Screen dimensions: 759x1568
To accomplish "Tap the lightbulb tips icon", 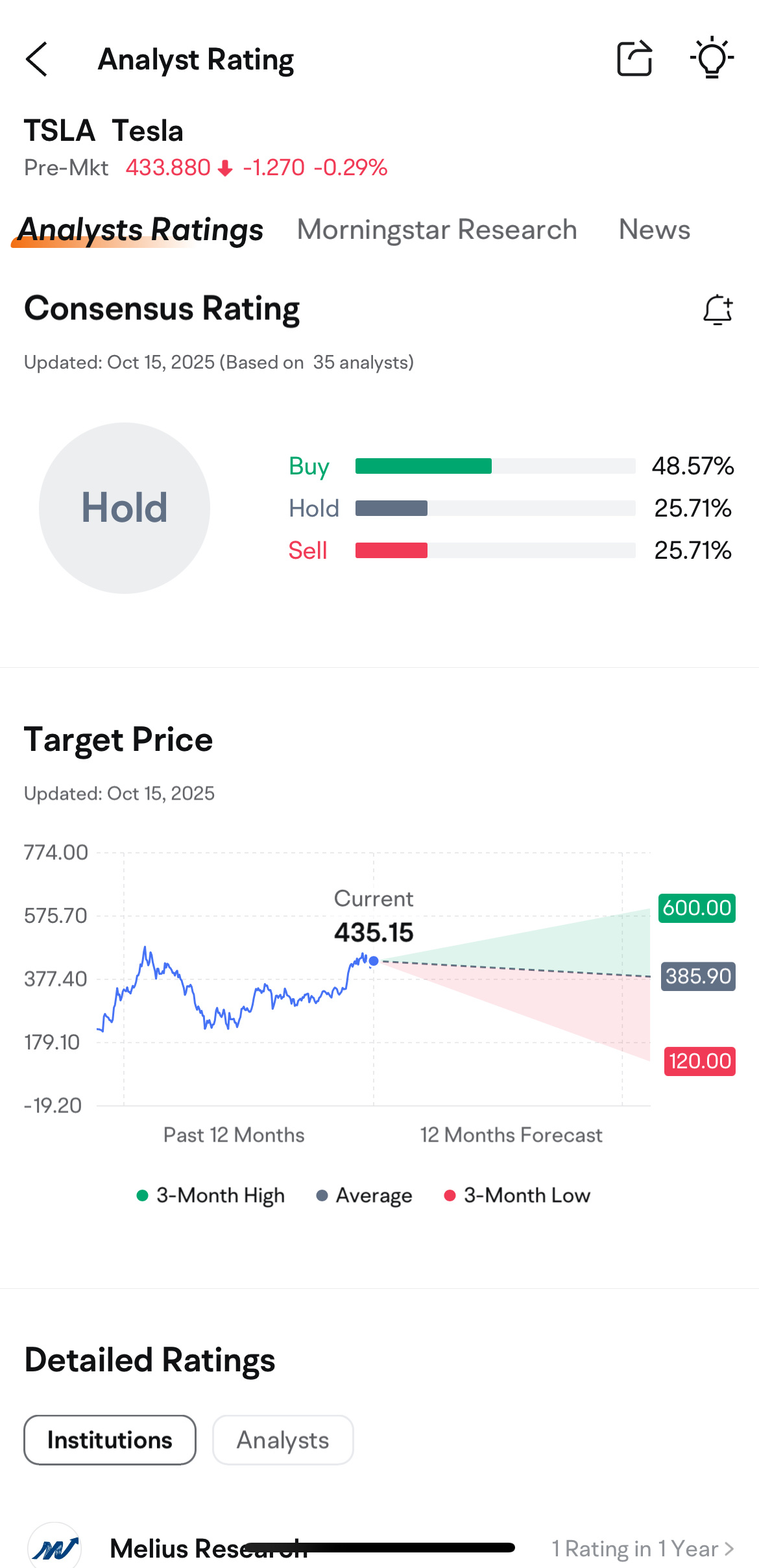I will (712, 58).
